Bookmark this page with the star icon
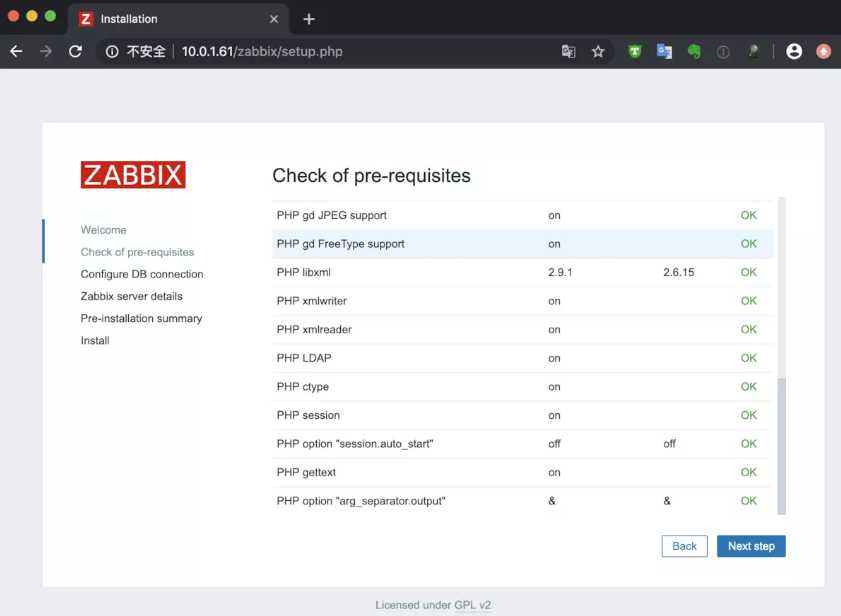Screen dimensions: 841x616 598,52
